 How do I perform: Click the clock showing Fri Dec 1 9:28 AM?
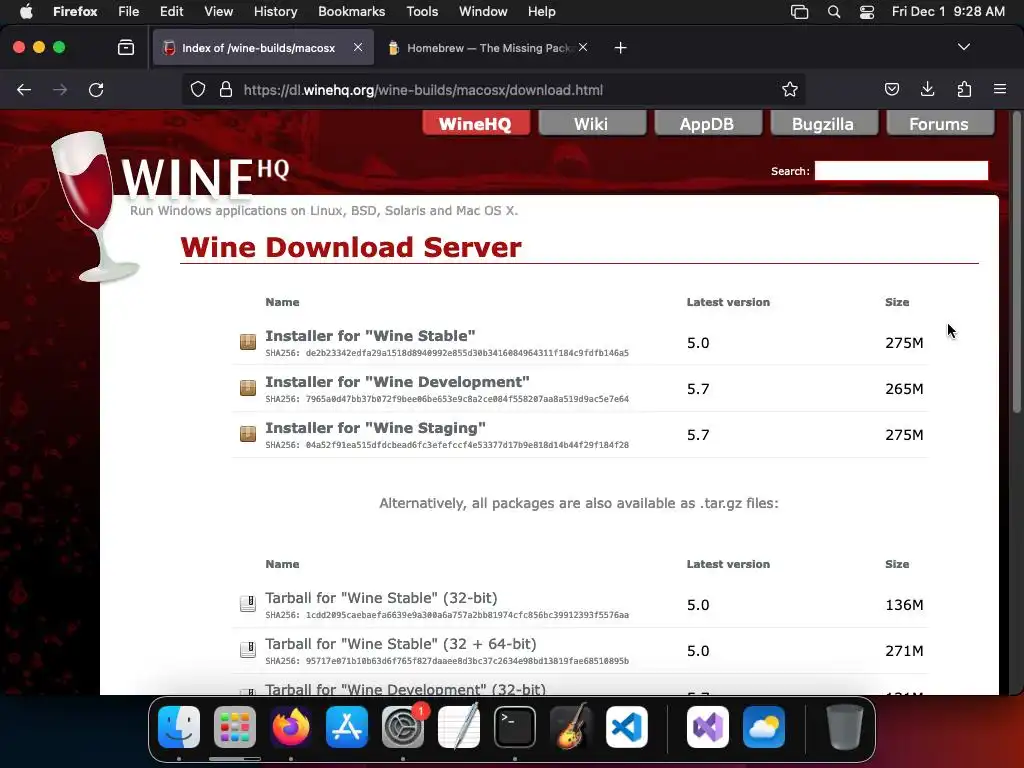(x=948, y=12)
